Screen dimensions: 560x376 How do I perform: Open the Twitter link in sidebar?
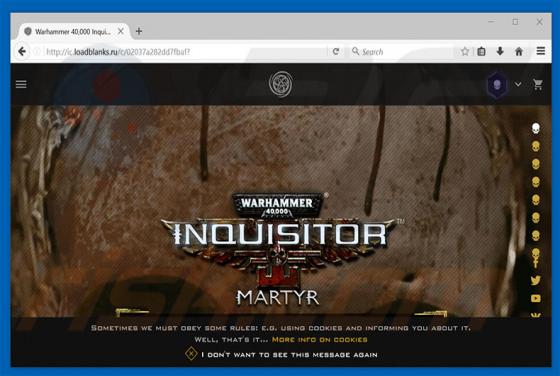coord(536,280)
